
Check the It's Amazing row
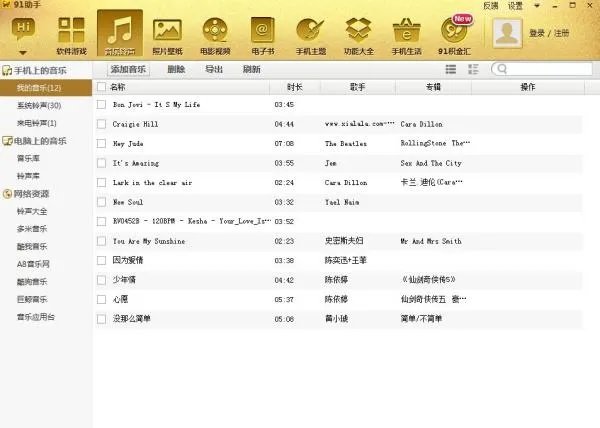coord(101,163)
